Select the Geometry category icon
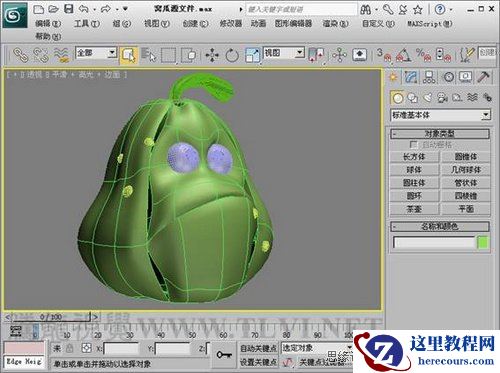The image size is (500, 373). (x=397, y=98)
